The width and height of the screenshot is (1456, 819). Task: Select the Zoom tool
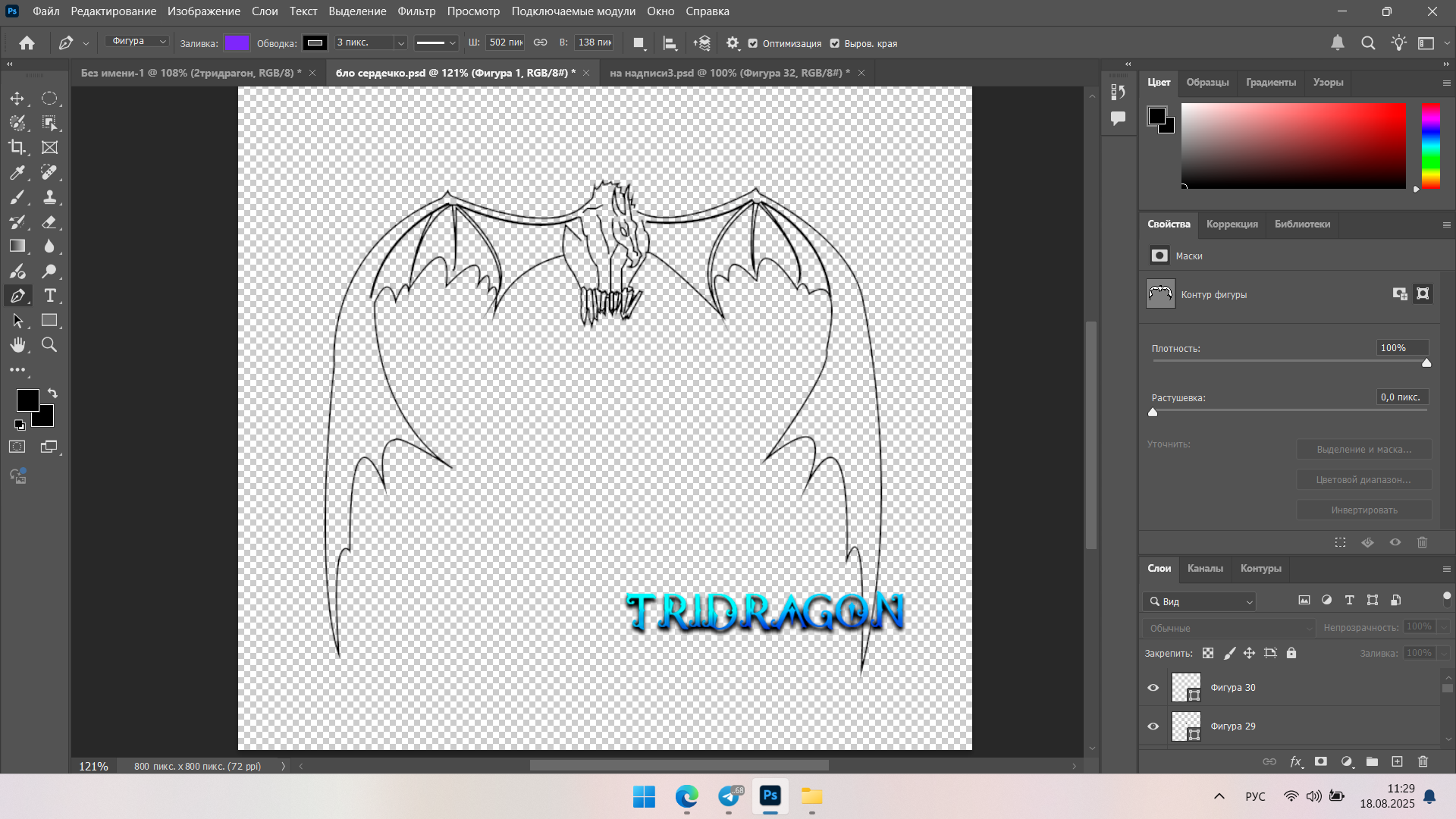(49, 345)
